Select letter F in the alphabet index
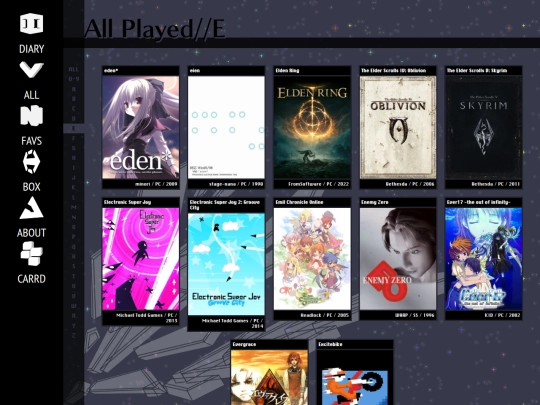 74,138
